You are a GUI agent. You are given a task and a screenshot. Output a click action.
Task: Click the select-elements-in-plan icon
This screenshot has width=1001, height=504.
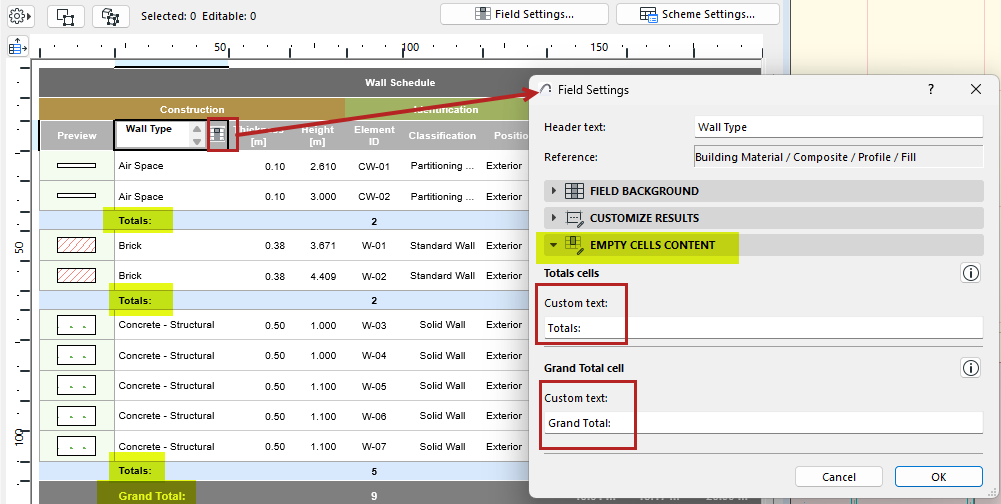[x=66, y=16]
